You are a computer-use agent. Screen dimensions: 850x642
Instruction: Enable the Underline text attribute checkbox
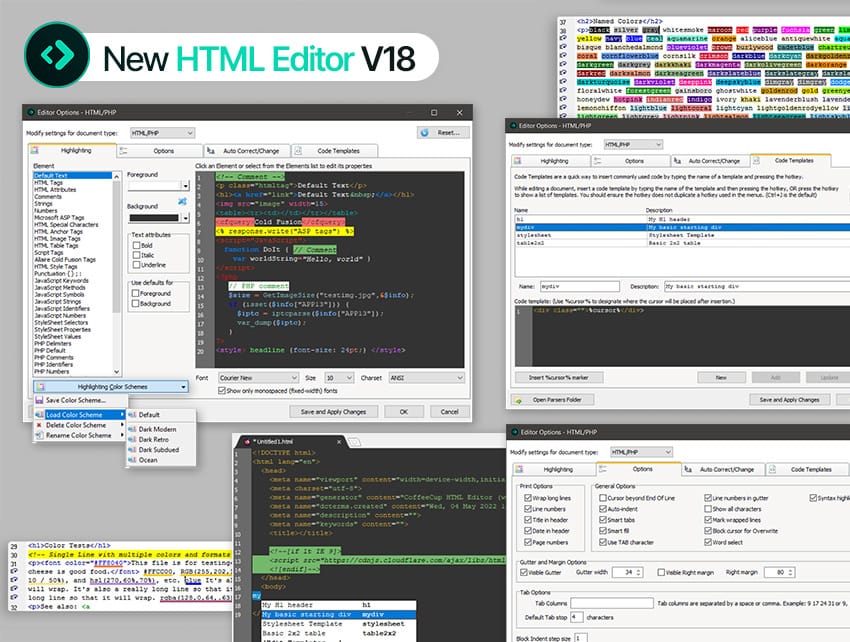[137, 265]
